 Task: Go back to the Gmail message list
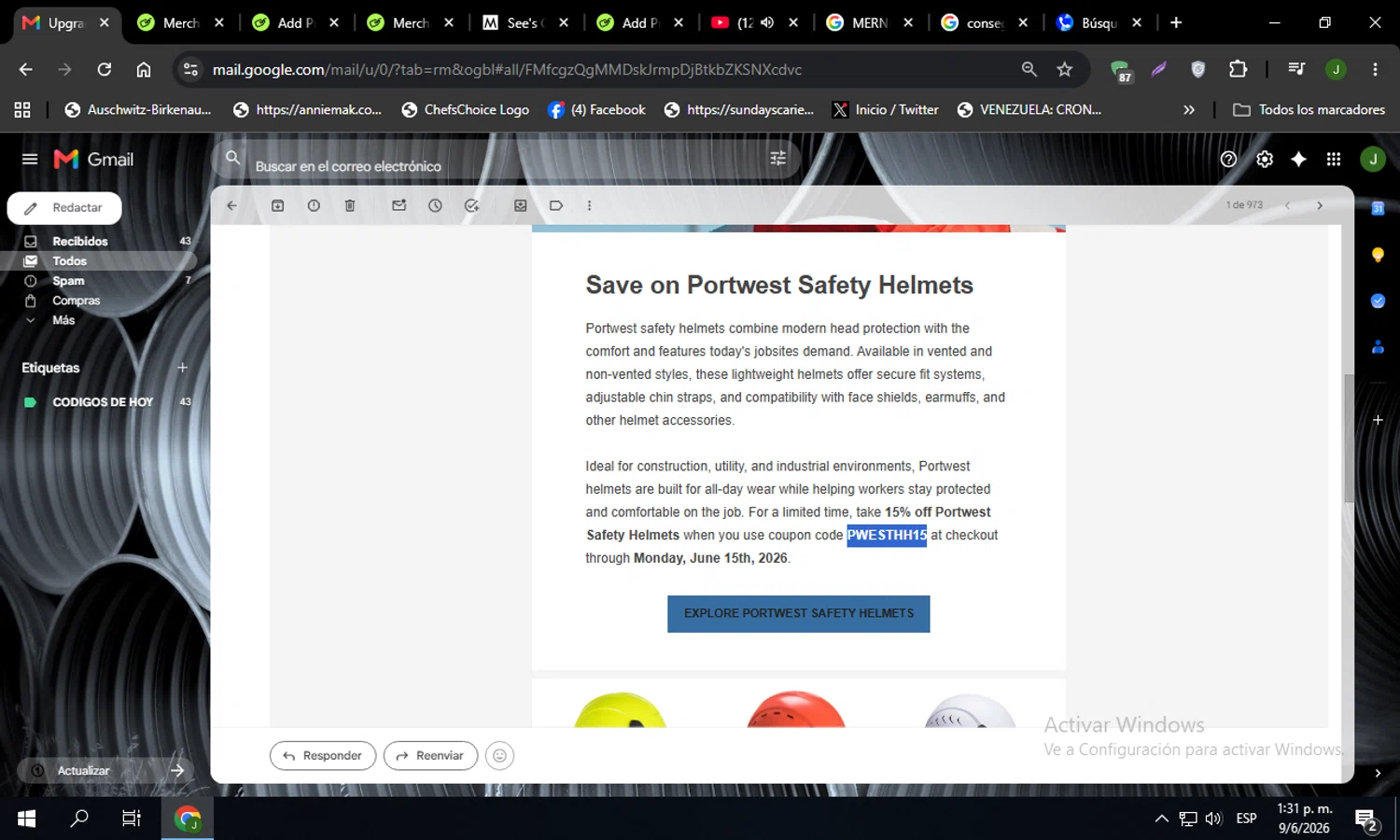(x=231, y=205)
